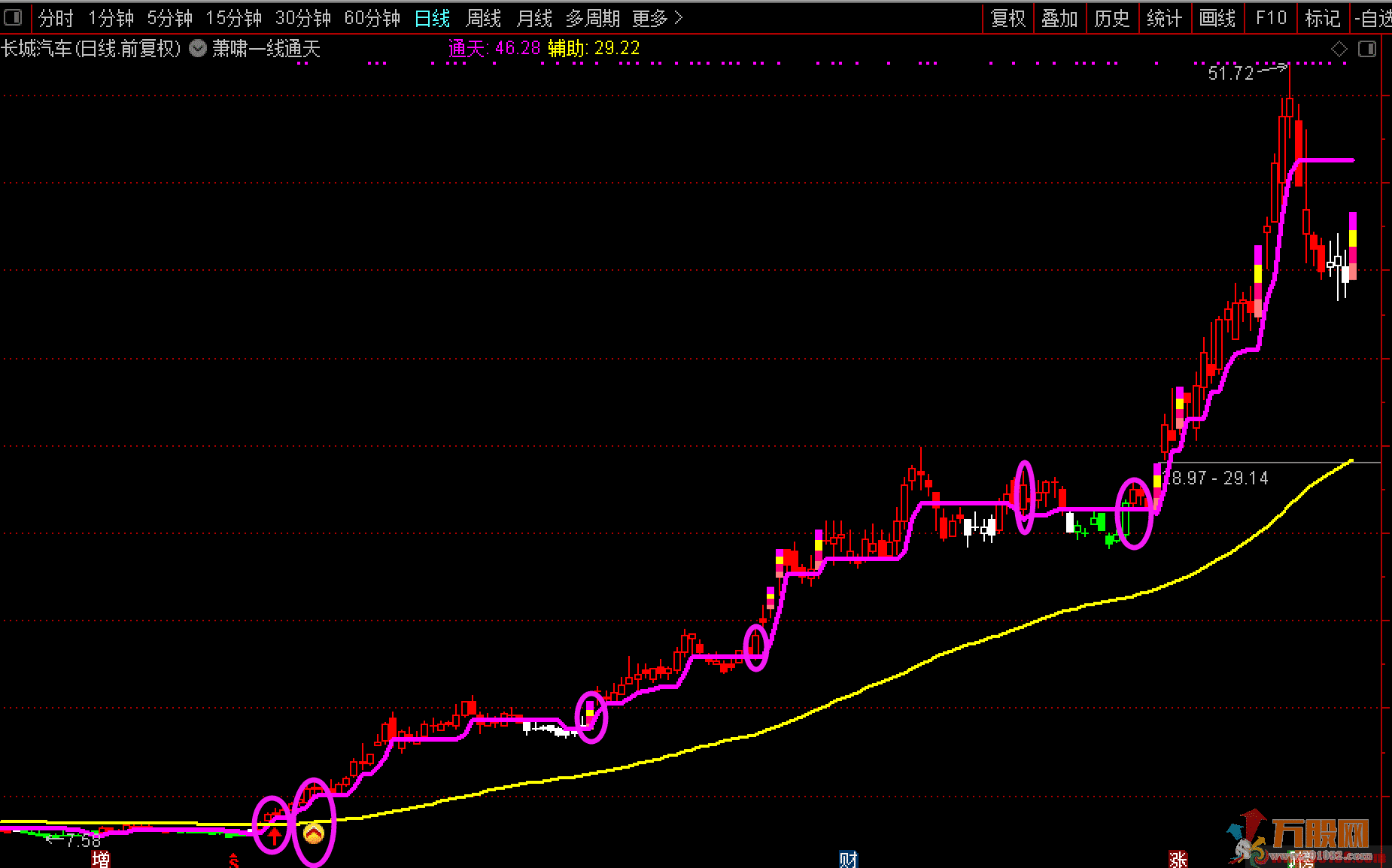
Task: Click the panel layout icon at top-left
Action: tap(13, 17)
